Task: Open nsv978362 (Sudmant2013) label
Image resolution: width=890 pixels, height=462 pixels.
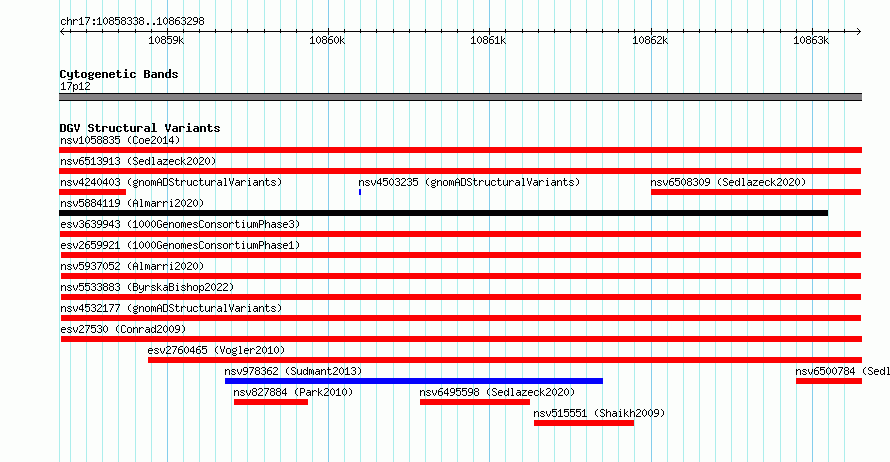Action: [x=293, y=371]
